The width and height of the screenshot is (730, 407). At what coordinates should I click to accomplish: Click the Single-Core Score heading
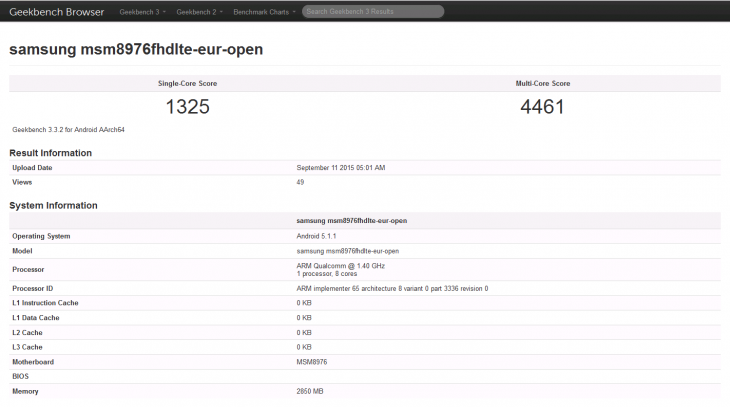(187, 83)
